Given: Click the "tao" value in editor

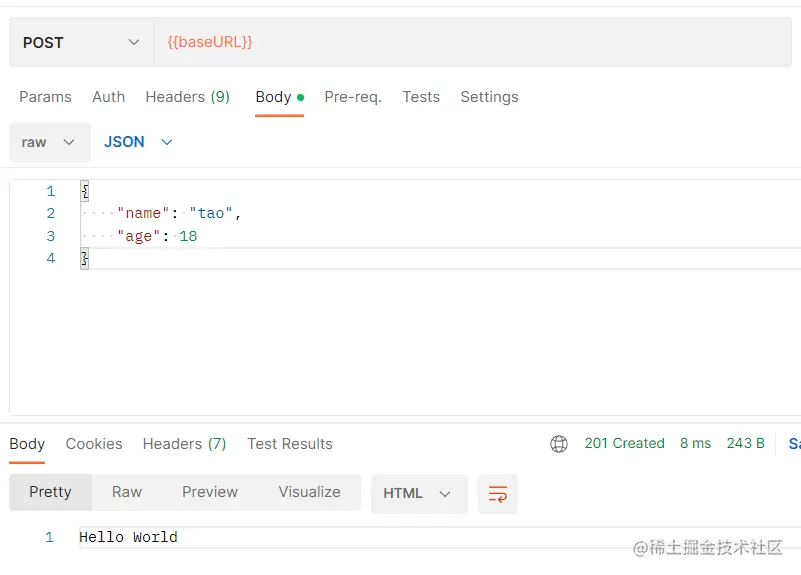Looking at the screenshot, I should pyautogui.click(x=211, y=213).
